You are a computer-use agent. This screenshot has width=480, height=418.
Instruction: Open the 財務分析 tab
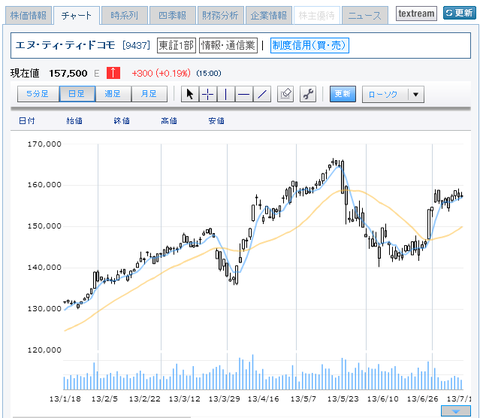tap(220, 15)
